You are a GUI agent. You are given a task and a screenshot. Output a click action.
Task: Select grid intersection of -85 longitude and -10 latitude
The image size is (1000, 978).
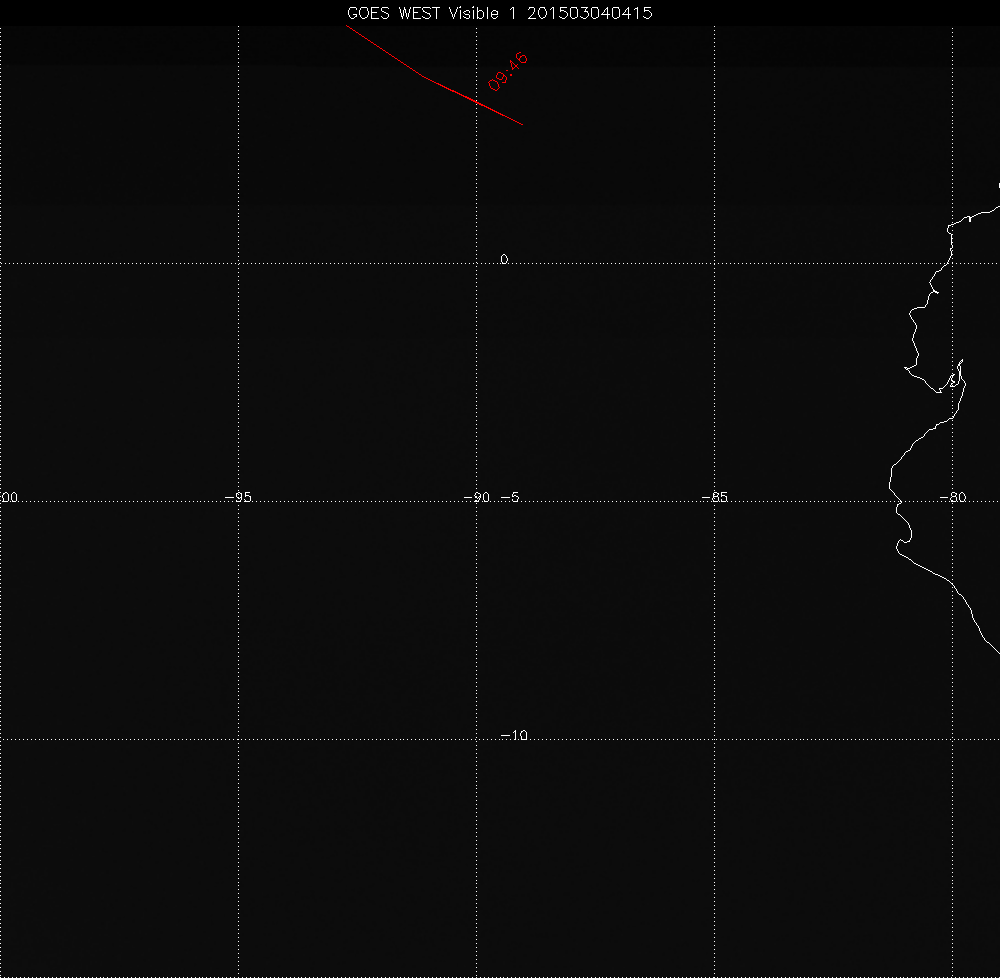715,740
